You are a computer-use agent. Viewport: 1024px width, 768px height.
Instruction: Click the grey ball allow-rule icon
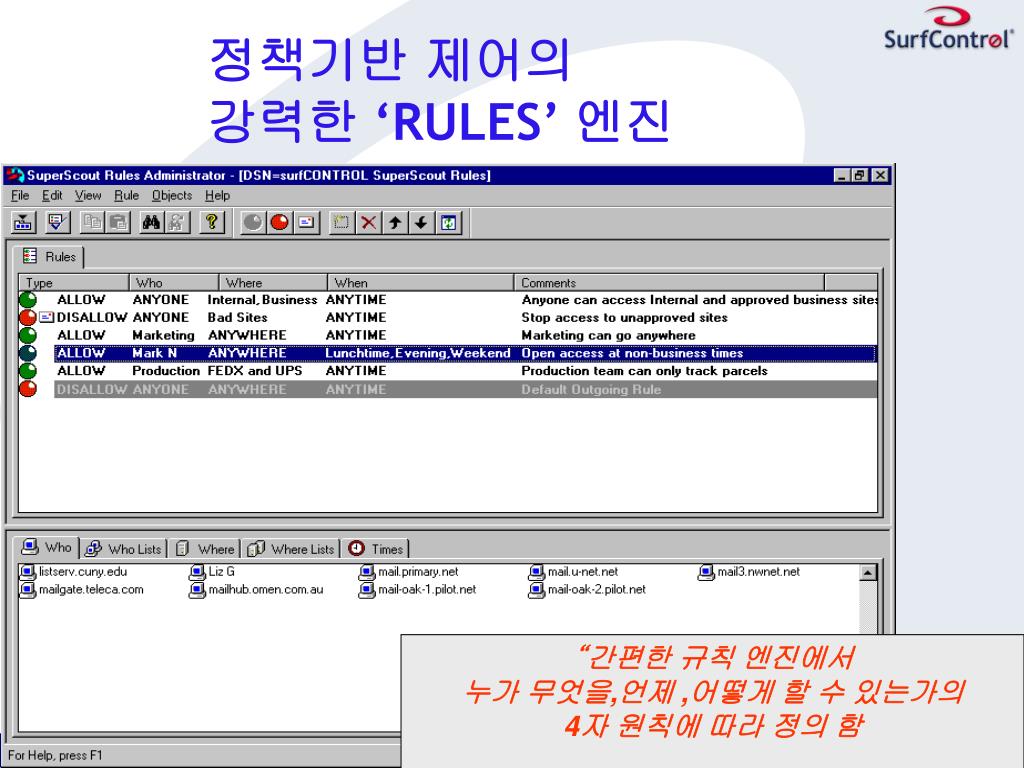coord(253,223)
